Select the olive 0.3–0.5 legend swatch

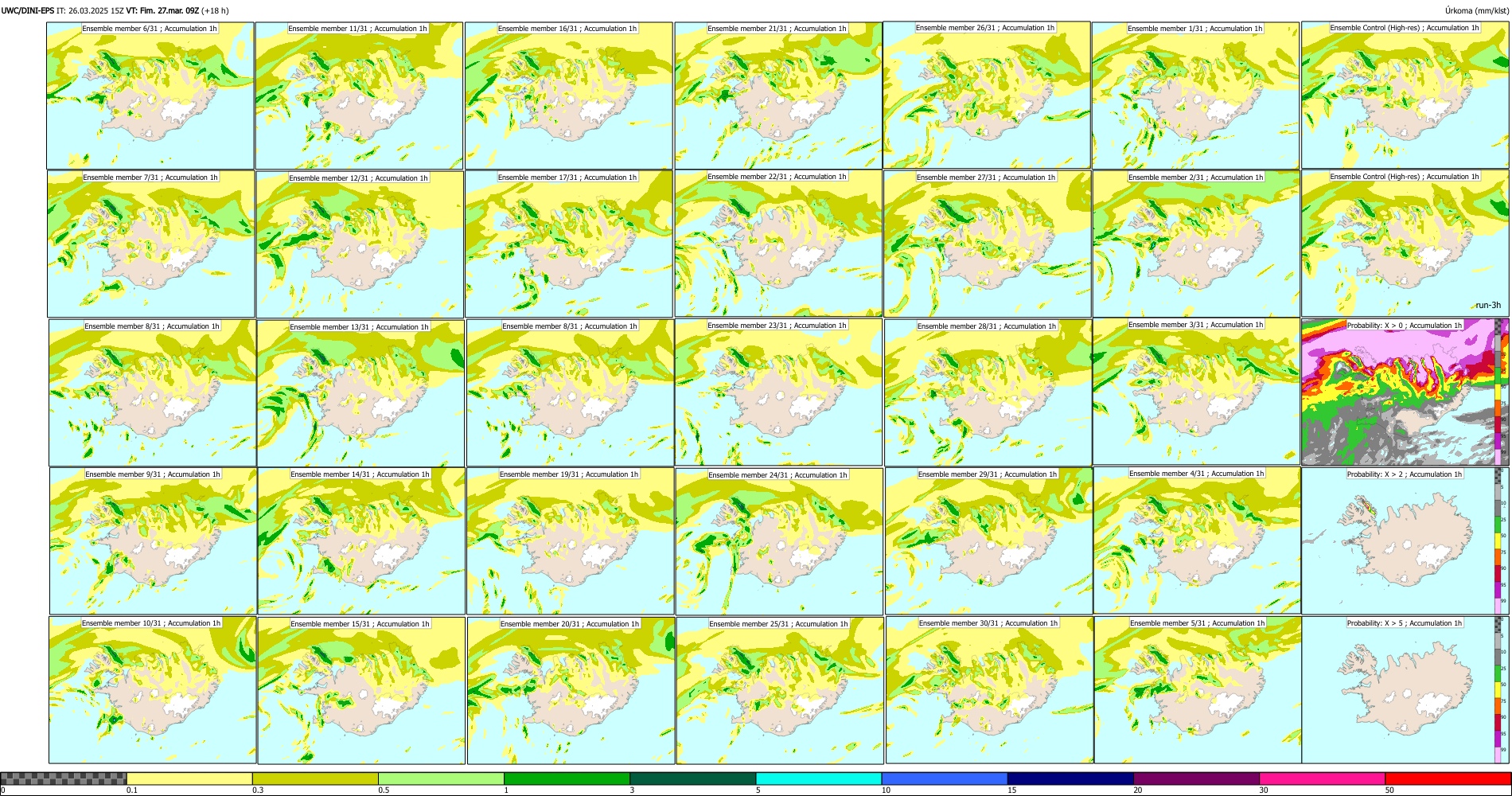tap(315, 778)
